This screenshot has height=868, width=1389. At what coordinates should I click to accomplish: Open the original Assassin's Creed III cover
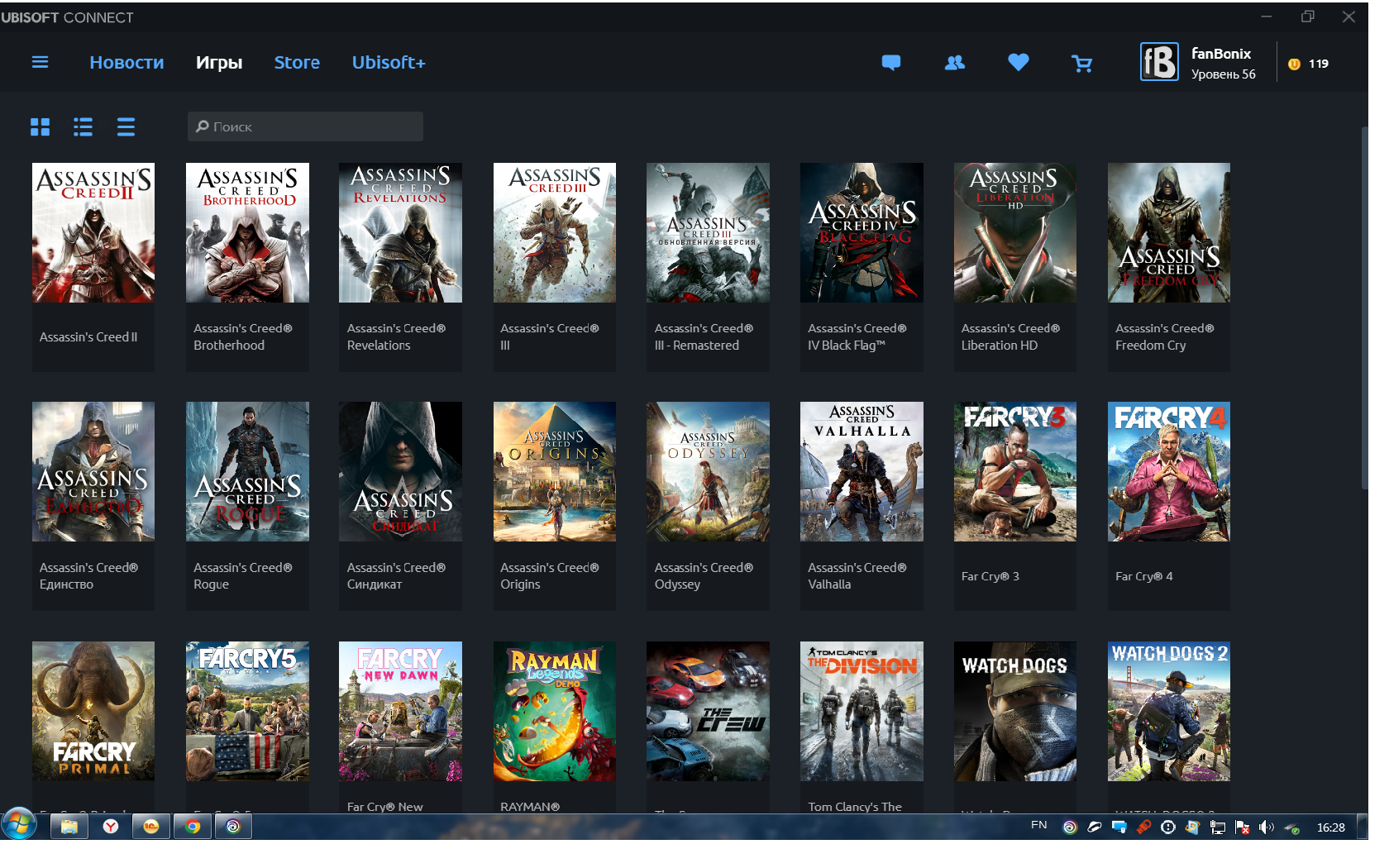(555, 232)
